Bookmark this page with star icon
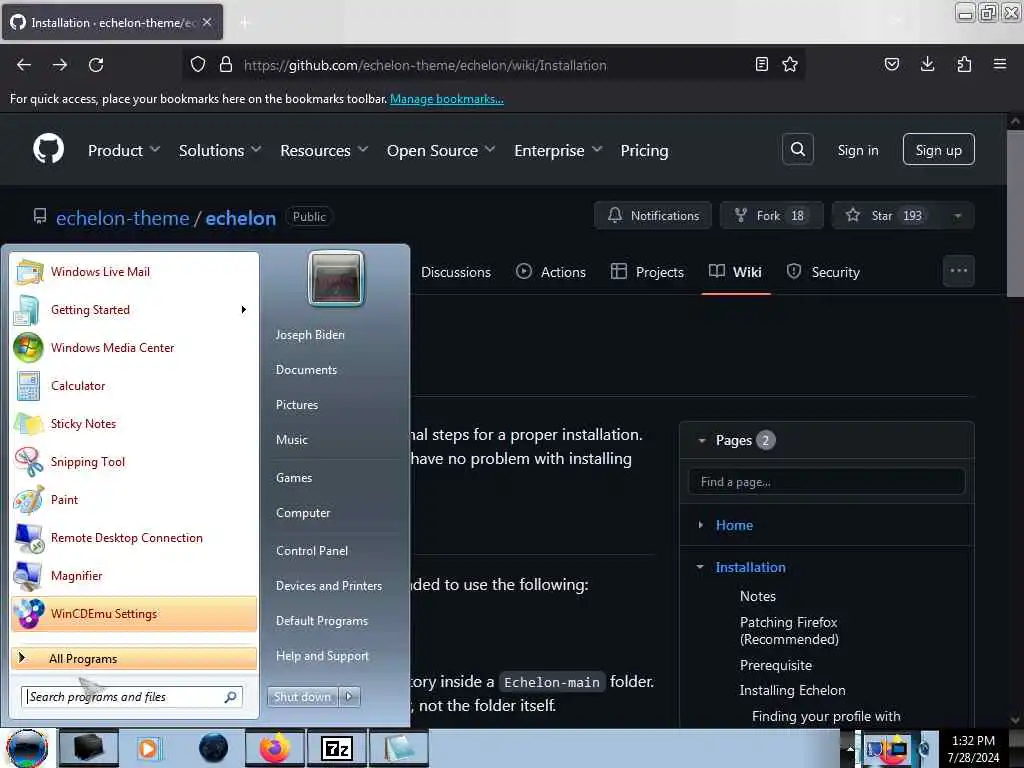 [x=790, y=64]
